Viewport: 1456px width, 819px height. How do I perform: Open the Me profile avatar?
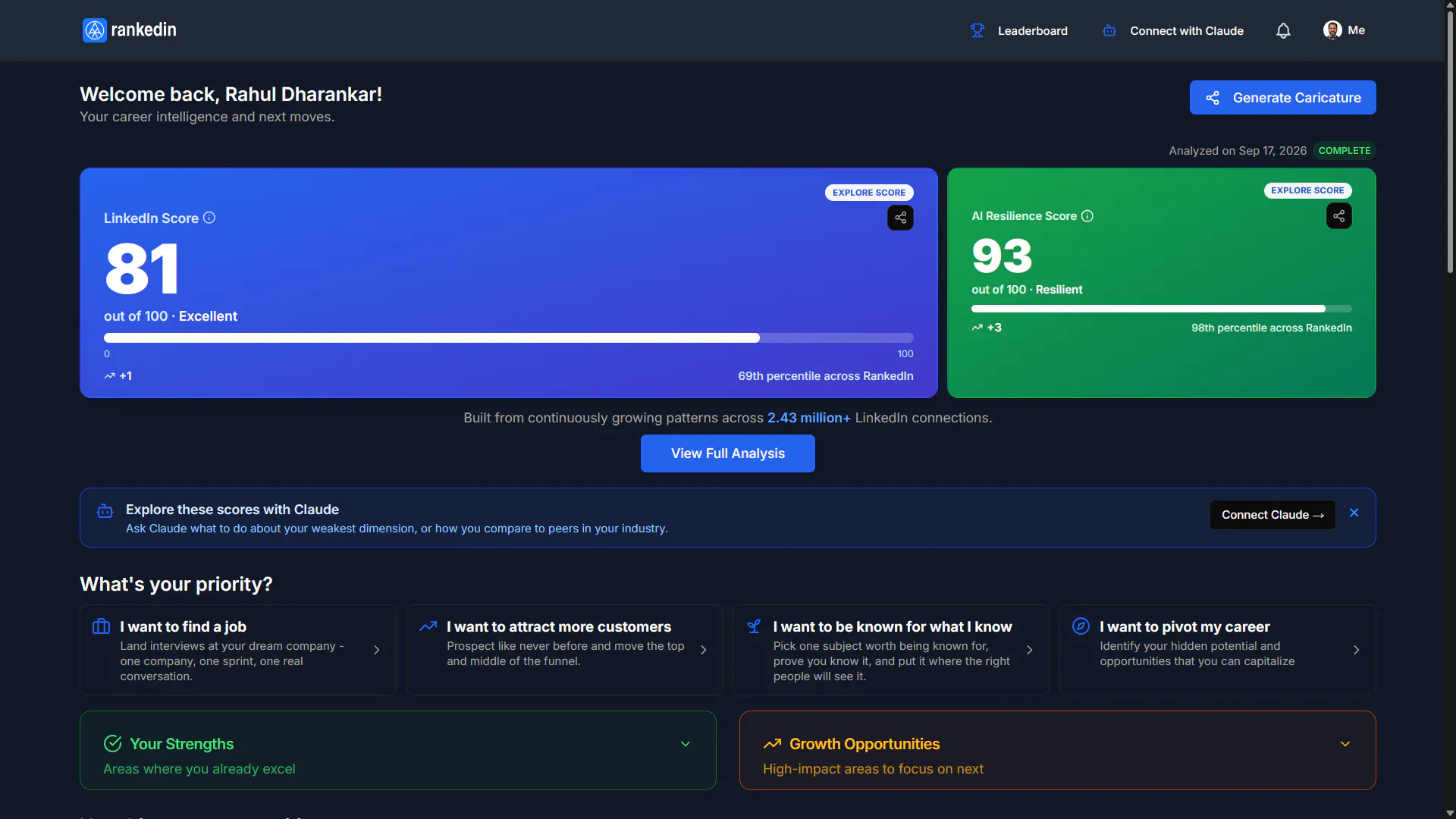click(1332, 30)
